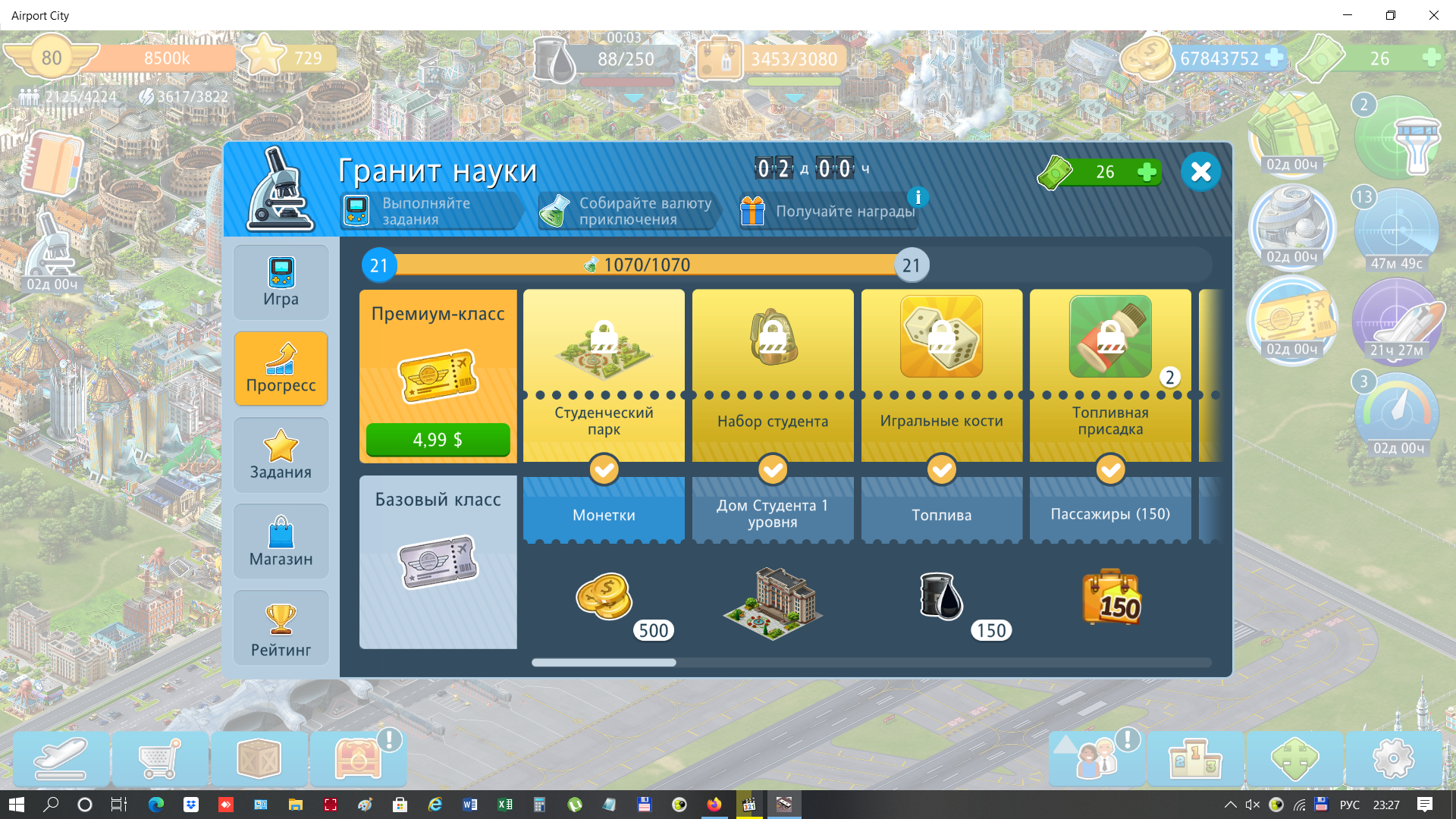
Task: Open the shopping cart store icon
Action: [160, 758]
